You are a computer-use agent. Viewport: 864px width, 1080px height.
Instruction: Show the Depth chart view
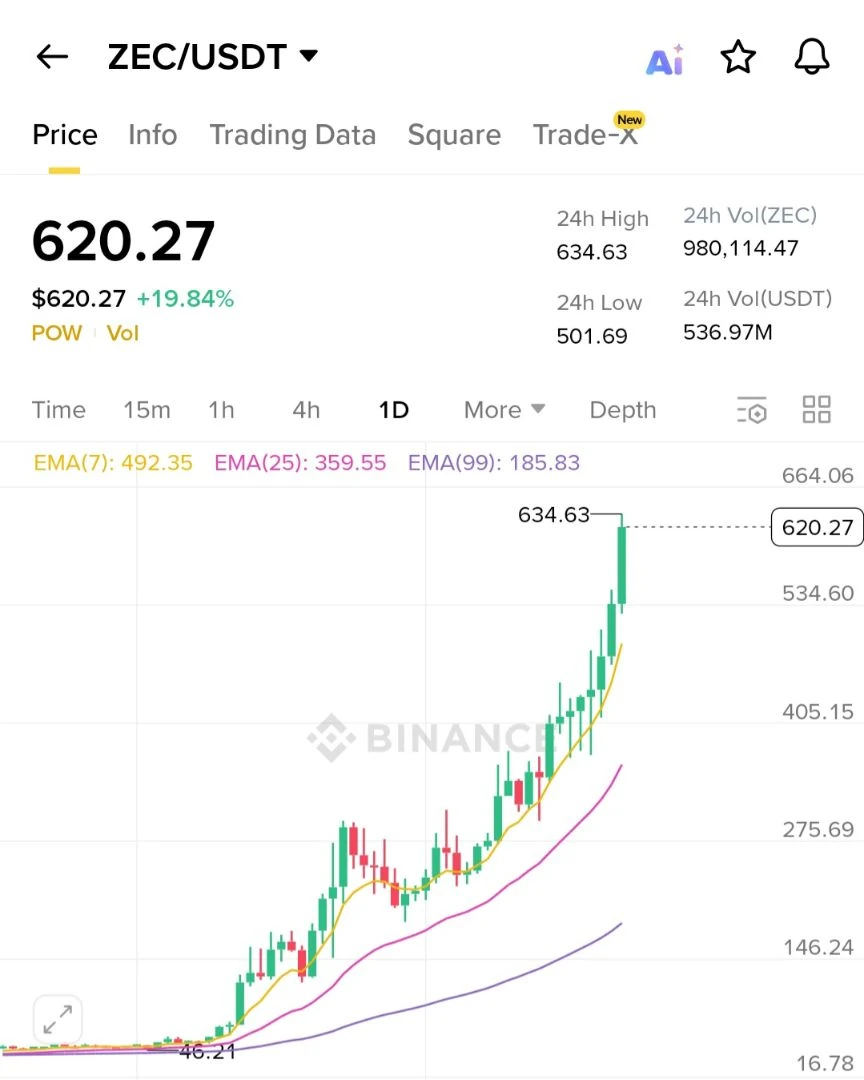(623, 410)
